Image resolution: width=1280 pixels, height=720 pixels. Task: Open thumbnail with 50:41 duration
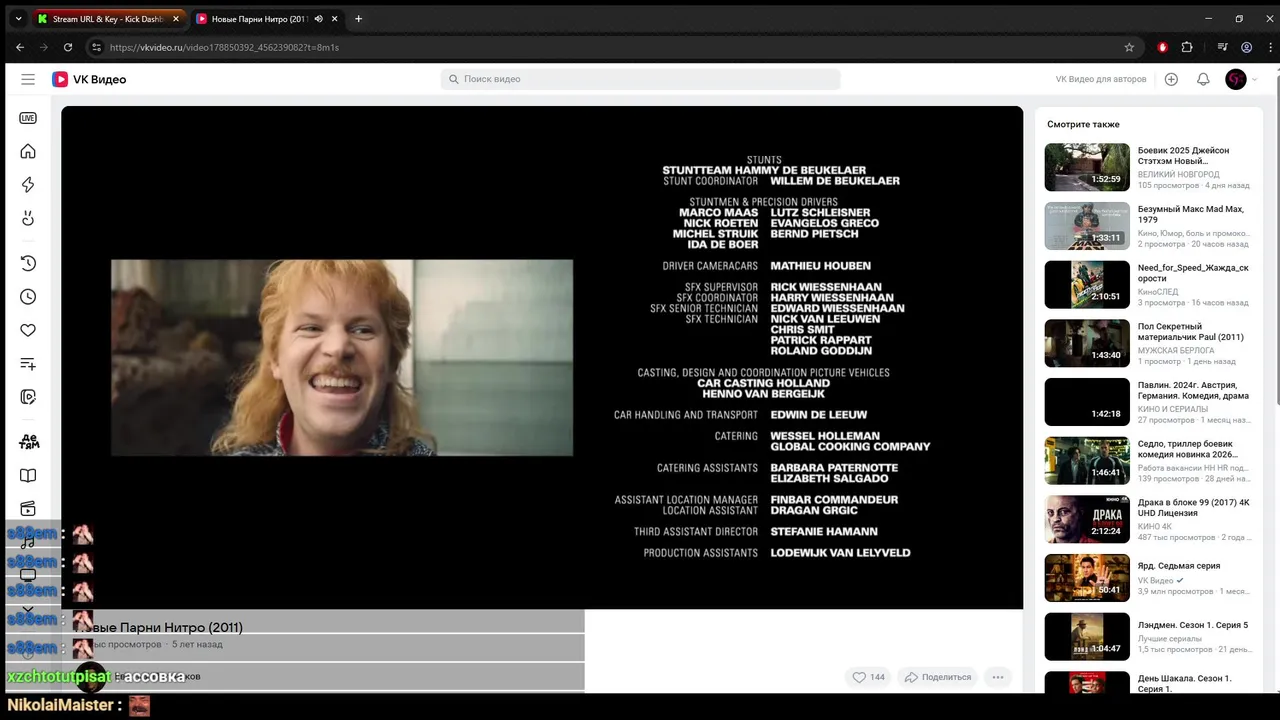pos(1087,578)
